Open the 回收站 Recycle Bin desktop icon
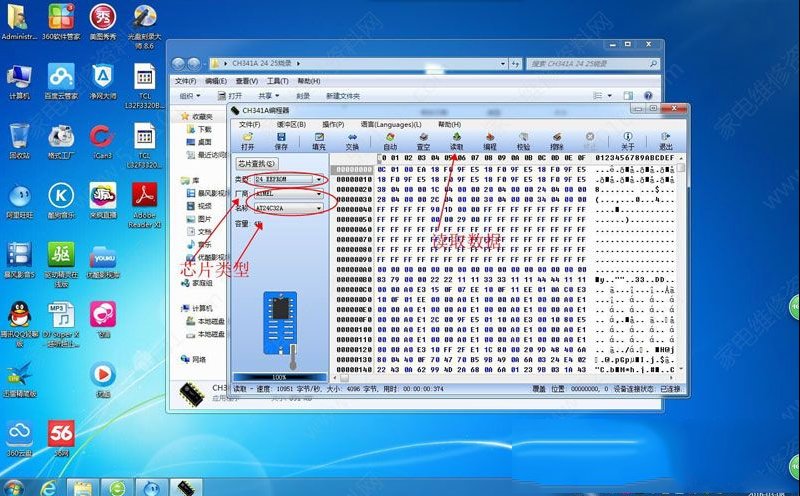 click(19, 141)
